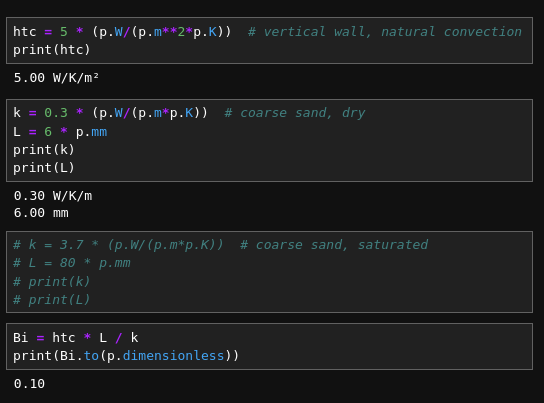Click the comment '# coarse sand, saturated'
The height and width of the screenshot is (403, 544).
(x=334, y=245)
